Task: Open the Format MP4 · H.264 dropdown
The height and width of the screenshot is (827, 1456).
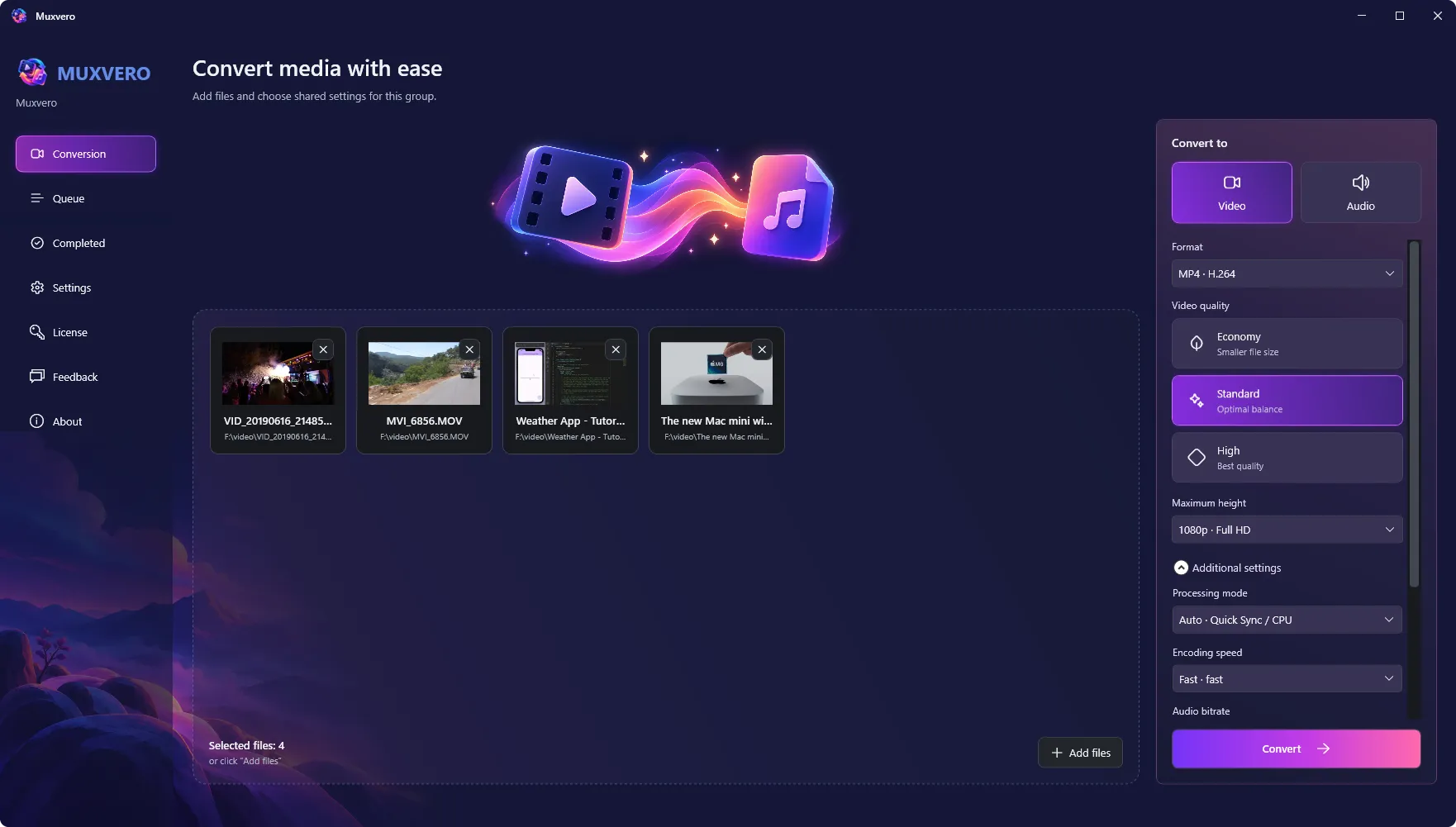Action: (1287, 273)
